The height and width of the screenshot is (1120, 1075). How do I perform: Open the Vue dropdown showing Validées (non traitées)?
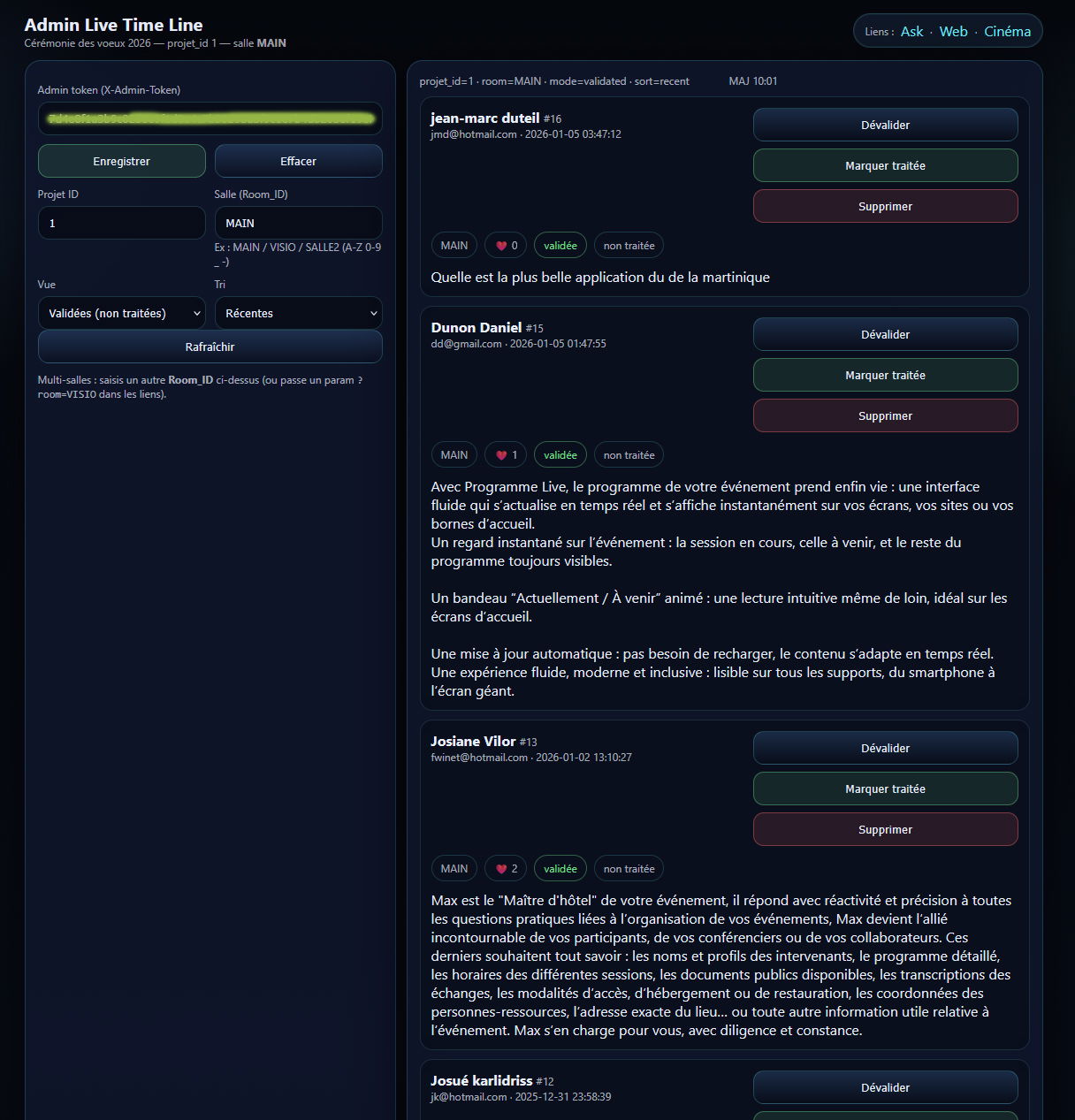[x=122, y=313]
